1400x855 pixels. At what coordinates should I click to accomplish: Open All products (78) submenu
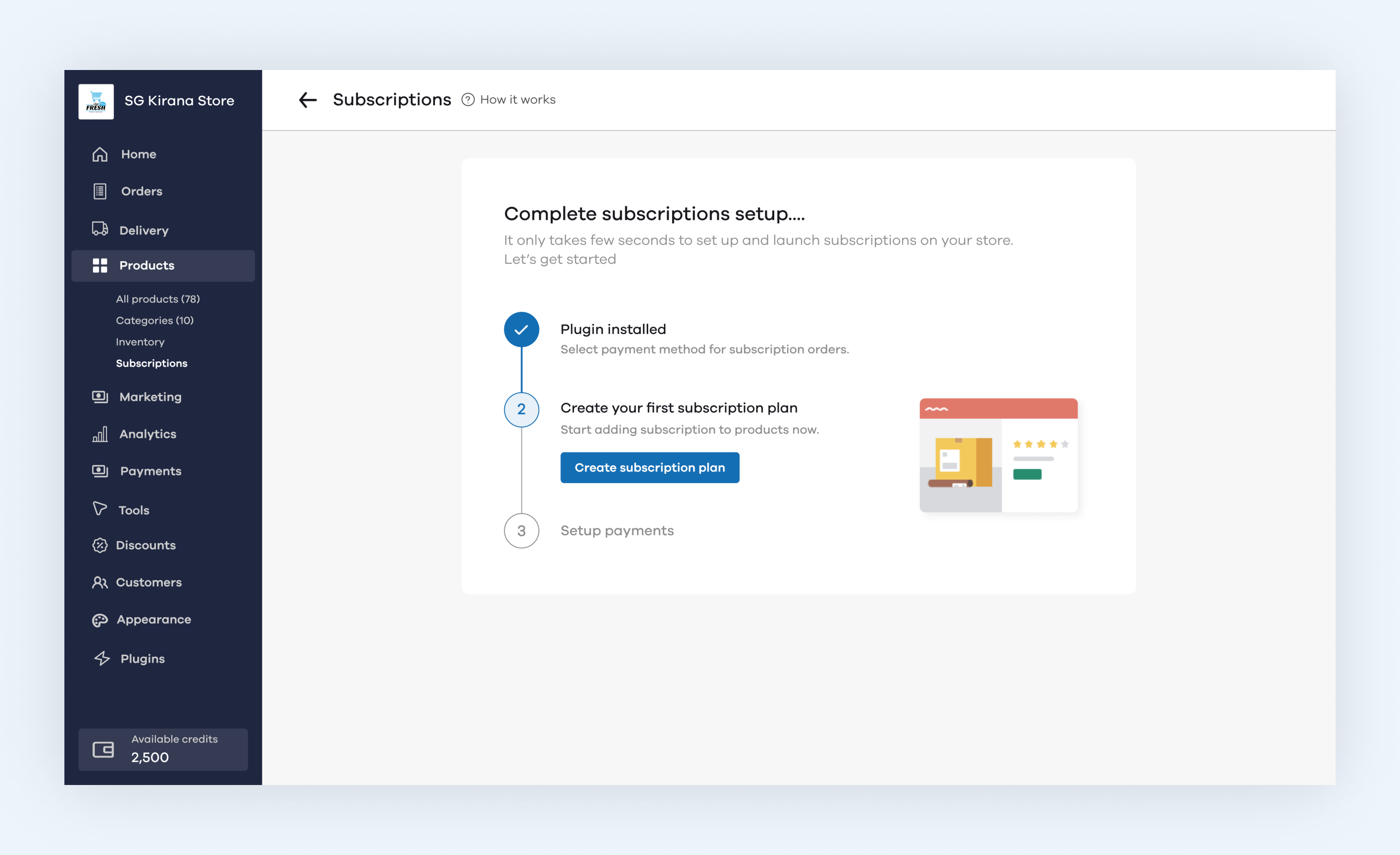point(158,299)
